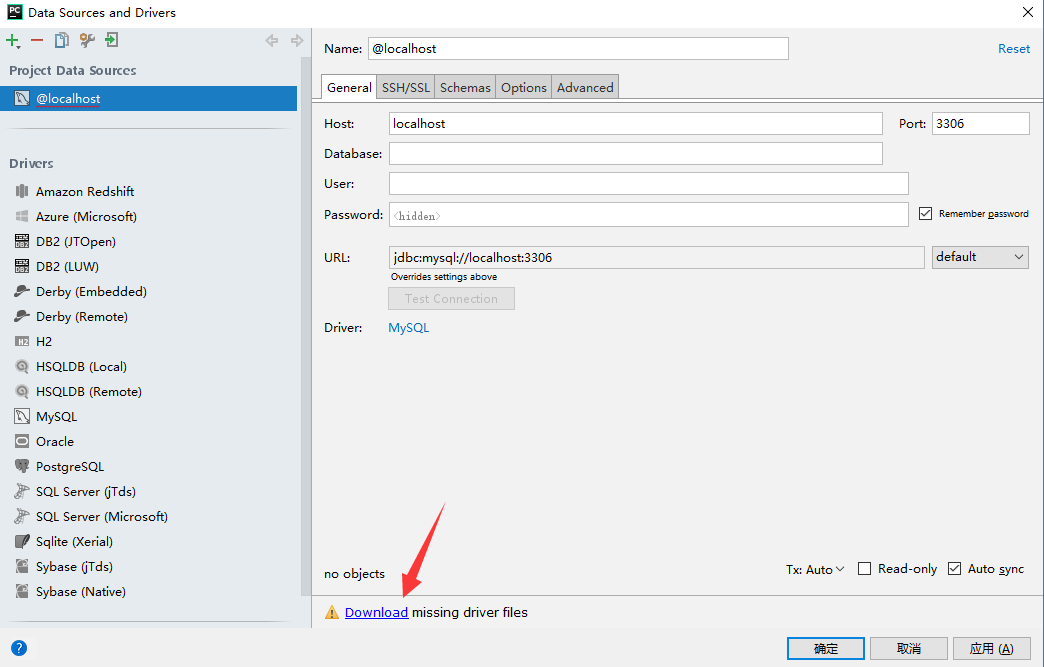Select the DB2 (LUW) driver icon
Screen dimensions: 1044x667
22,266
